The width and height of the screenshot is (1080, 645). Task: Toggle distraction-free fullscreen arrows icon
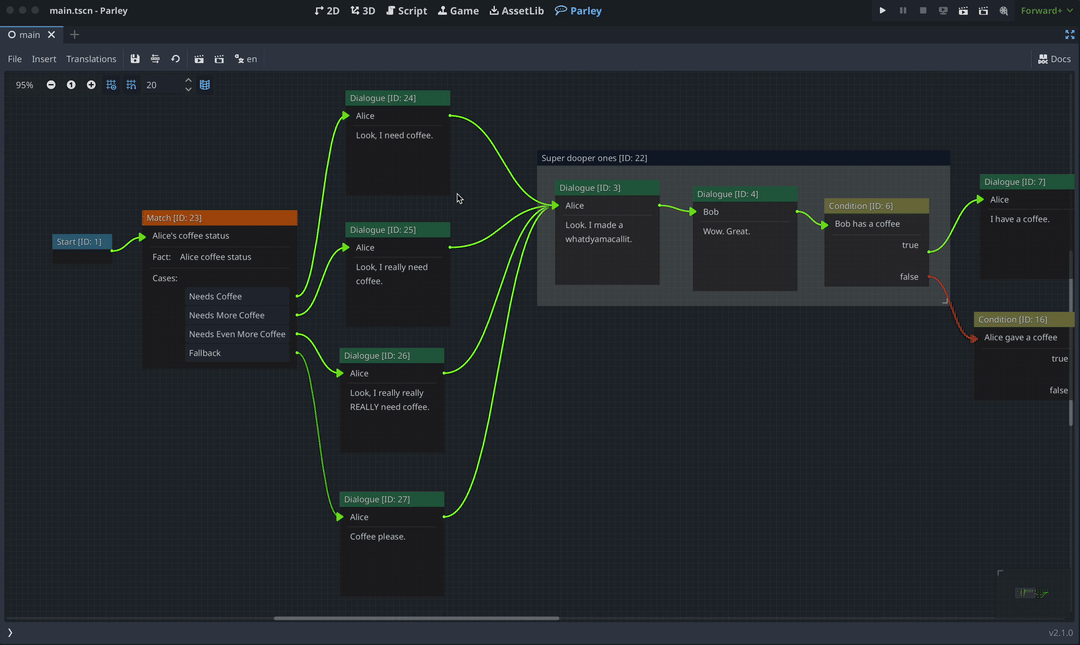point(1069,34)
